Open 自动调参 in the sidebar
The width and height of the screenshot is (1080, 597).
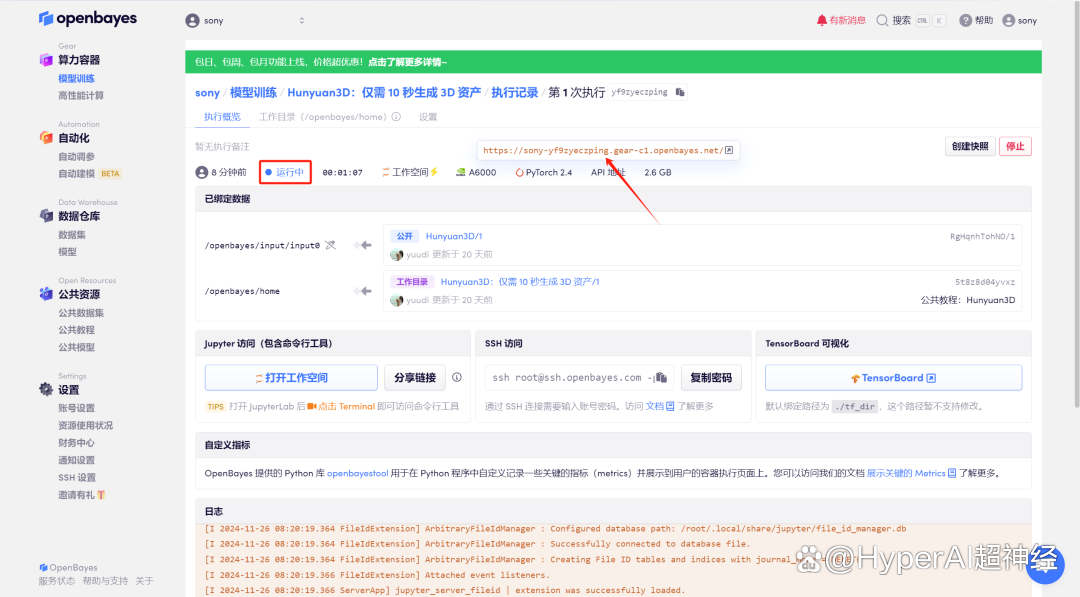pyautogui.click(x=76, y=156)
